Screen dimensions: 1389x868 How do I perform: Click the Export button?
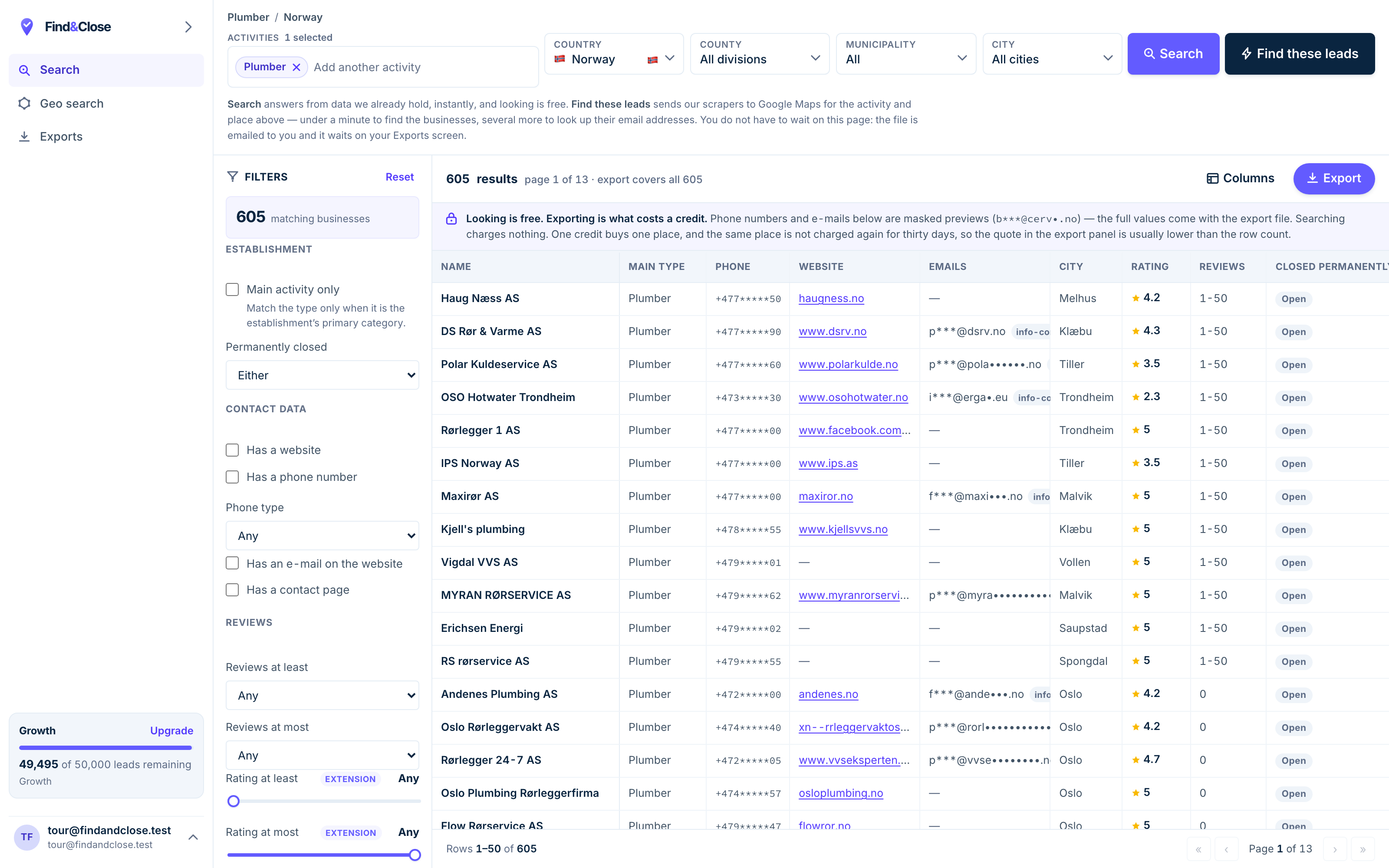click(x=1333, y=178)
